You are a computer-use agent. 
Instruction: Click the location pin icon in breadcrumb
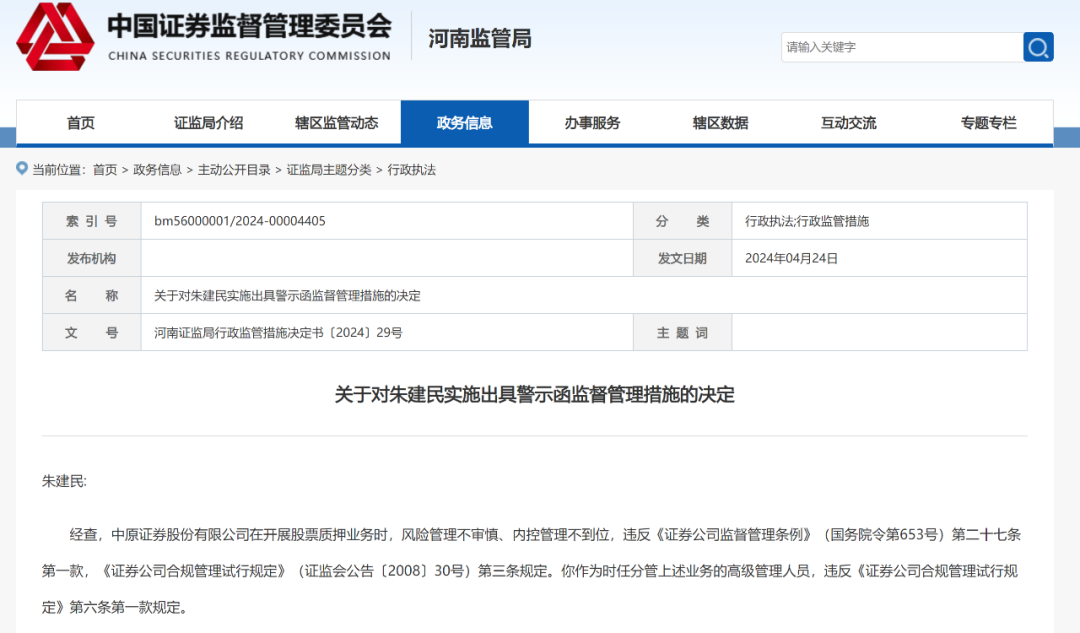pyautogui.click(x=22, y=169)
